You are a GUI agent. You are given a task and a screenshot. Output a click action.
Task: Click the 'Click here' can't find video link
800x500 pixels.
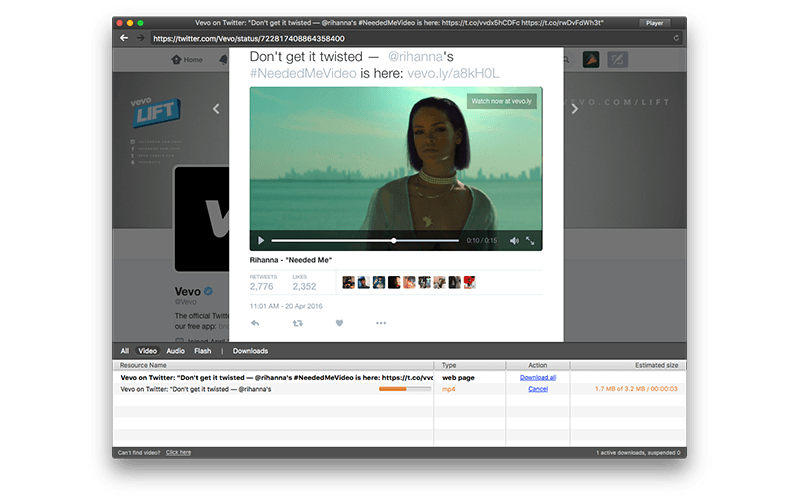coord(179,453)
